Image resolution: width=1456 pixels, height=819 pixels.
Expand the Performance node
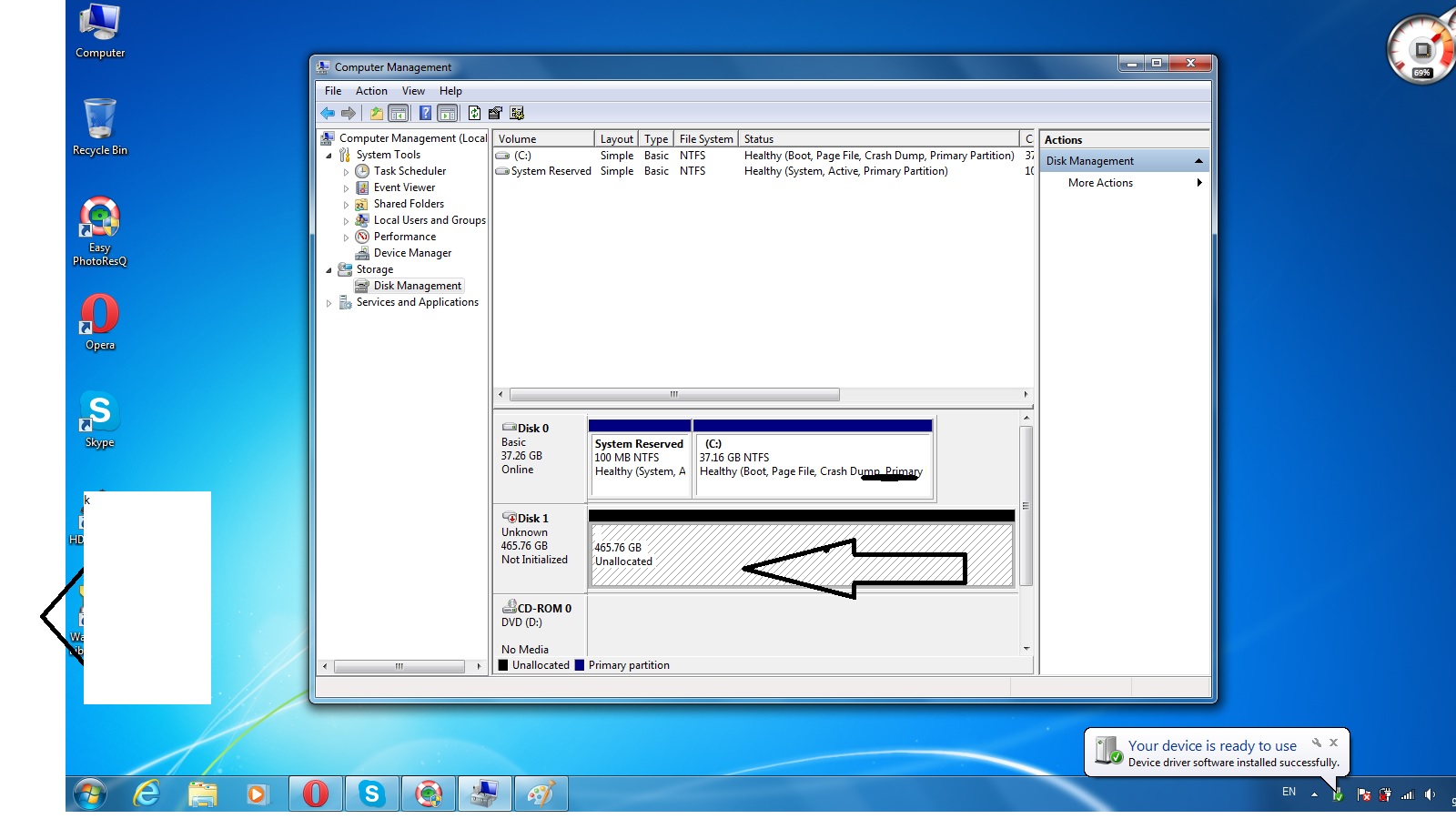346,238
